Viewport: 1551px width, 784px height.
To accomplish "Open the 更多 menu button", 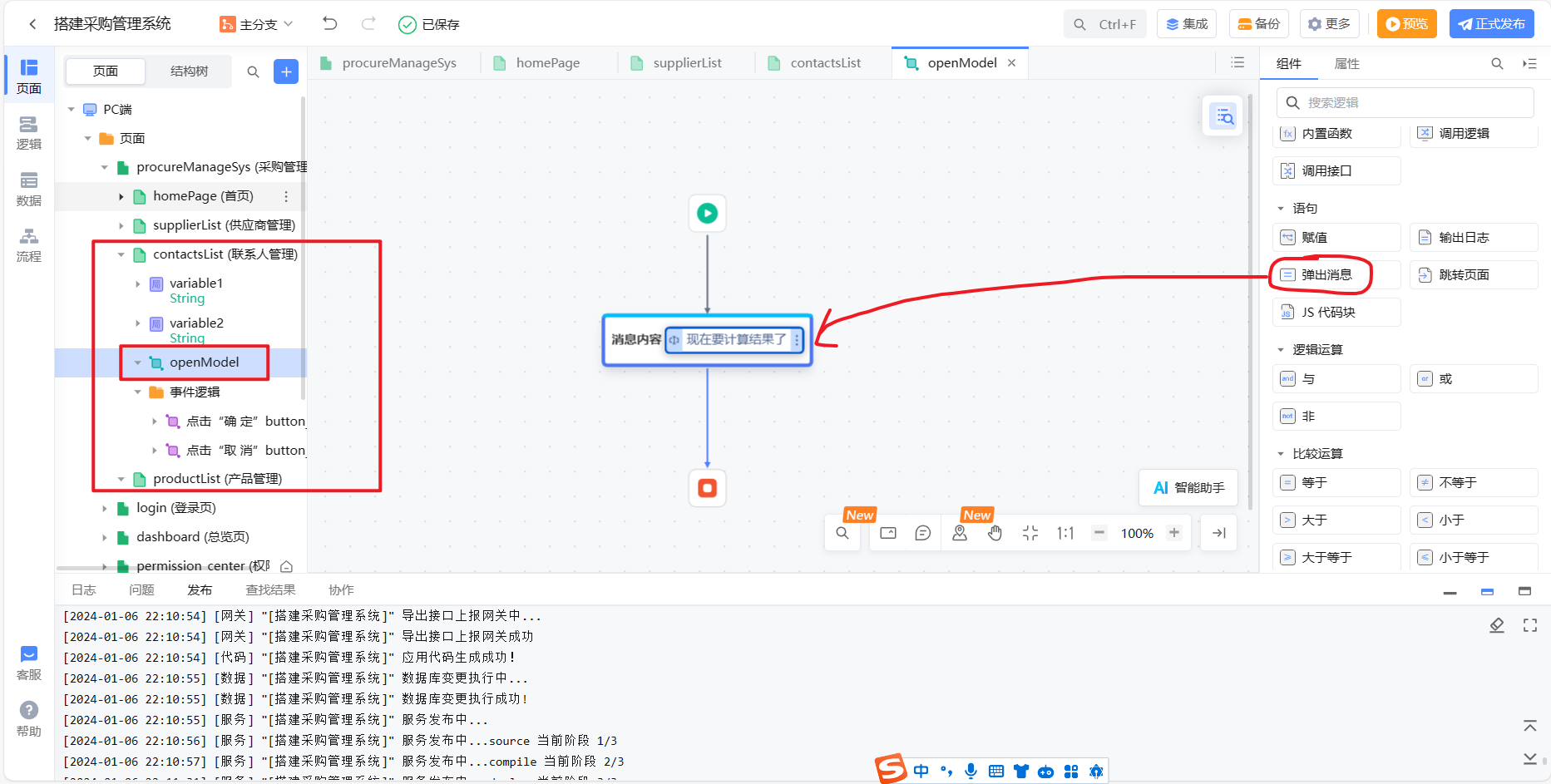I will pyautogui.click(x=1329, y=24).
